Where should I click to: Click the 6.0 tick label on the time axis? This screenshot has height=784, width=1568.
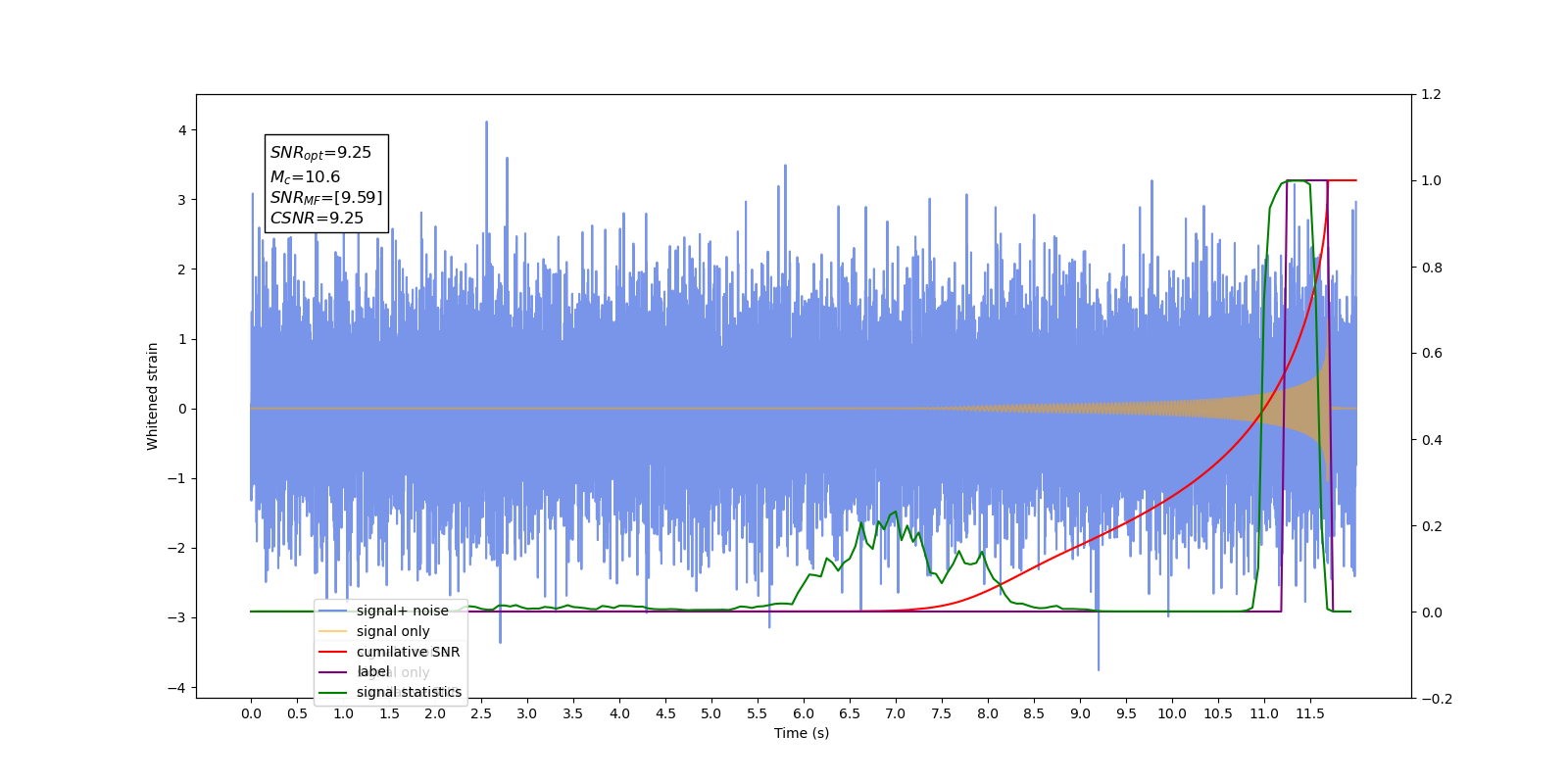pos(804,713)
